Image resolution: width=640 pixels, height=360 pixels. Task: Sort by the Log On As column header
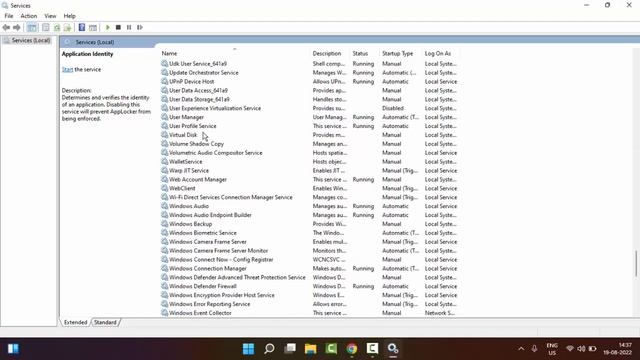pyautogui.click(x=438, y=53)
